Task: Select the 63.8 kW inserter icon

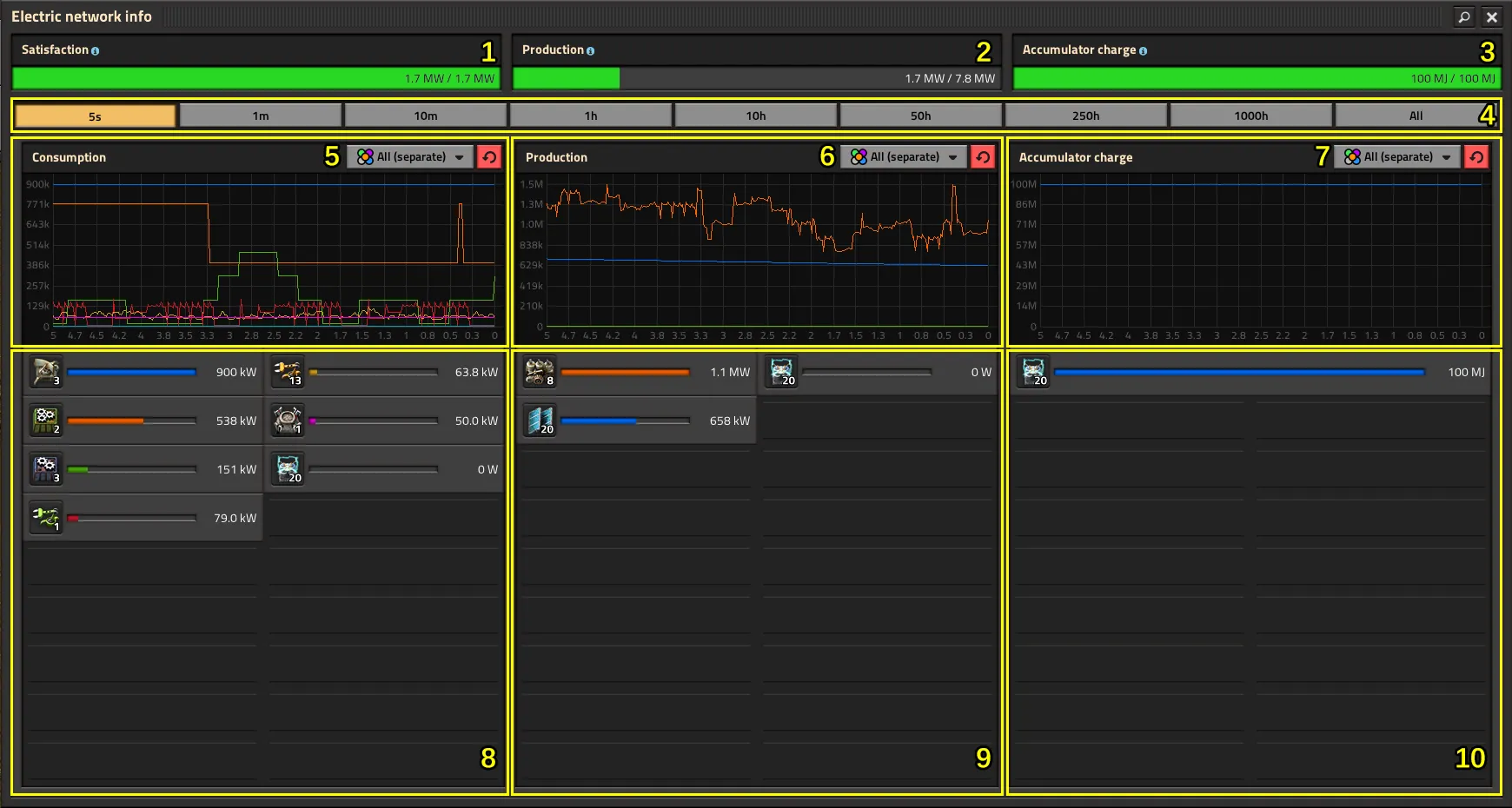Action: 287,372
